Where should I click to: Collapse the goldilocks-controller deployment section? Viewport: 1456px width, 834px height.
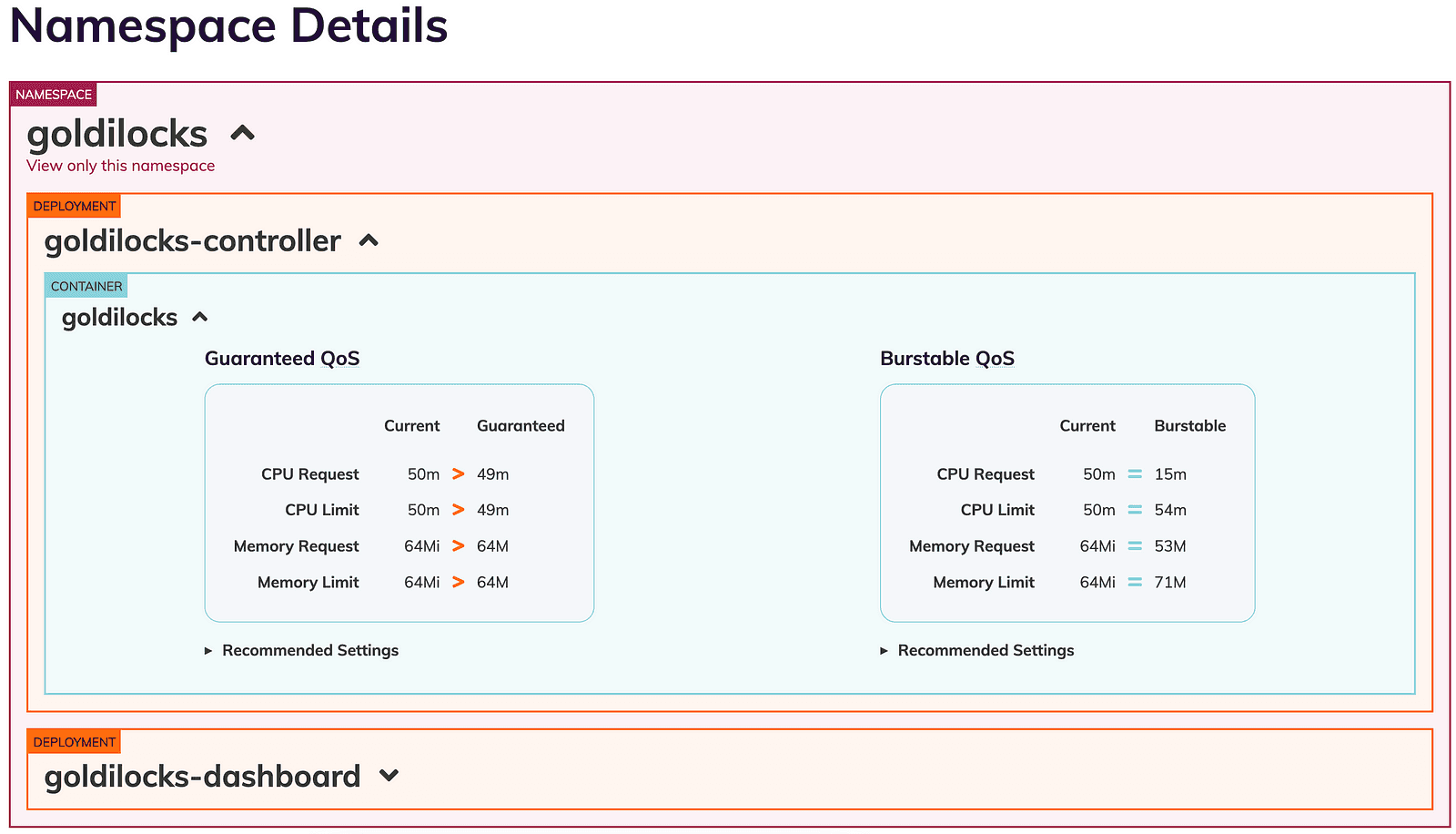pos(368,239)
